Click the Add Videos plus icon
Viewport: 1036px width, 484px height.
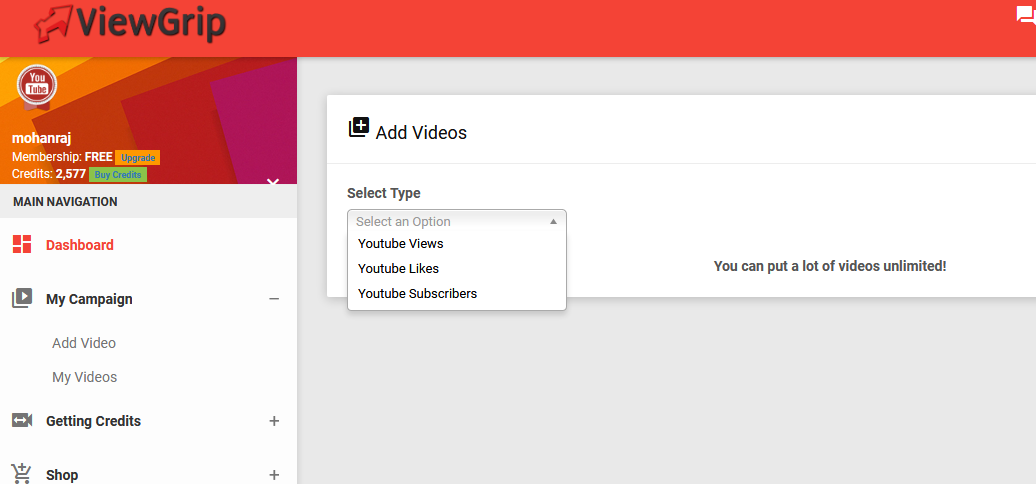(x=359, y=127)
